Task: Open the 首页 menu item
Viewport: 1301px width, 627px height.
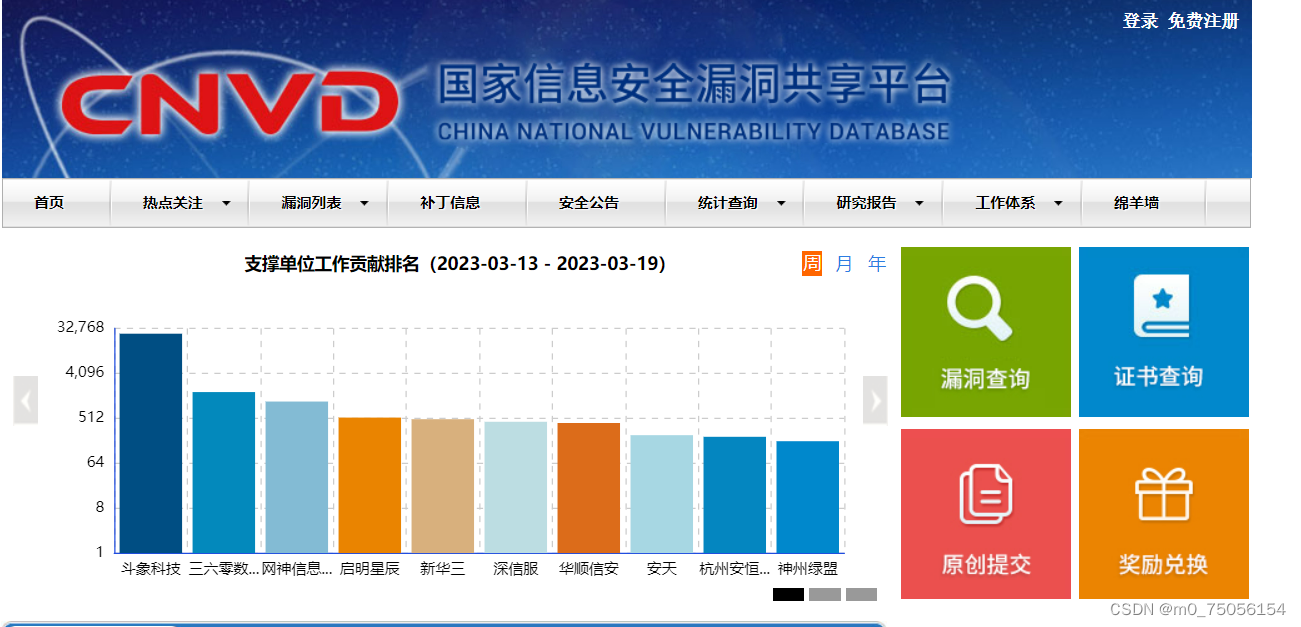Action: point(49,203)
